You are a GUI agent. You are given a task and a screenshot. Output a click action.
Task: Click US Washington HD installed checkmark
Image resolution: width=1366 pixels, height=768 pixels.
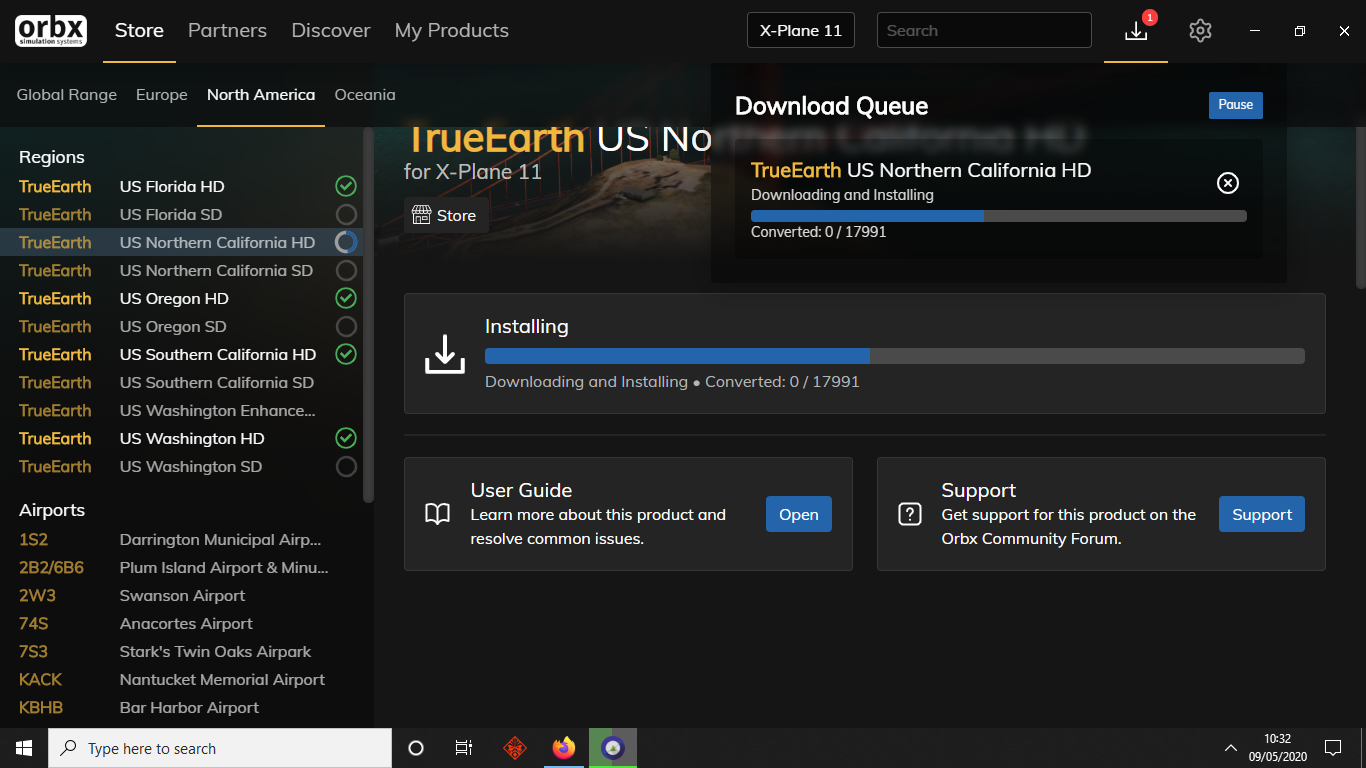pos(346,438)
